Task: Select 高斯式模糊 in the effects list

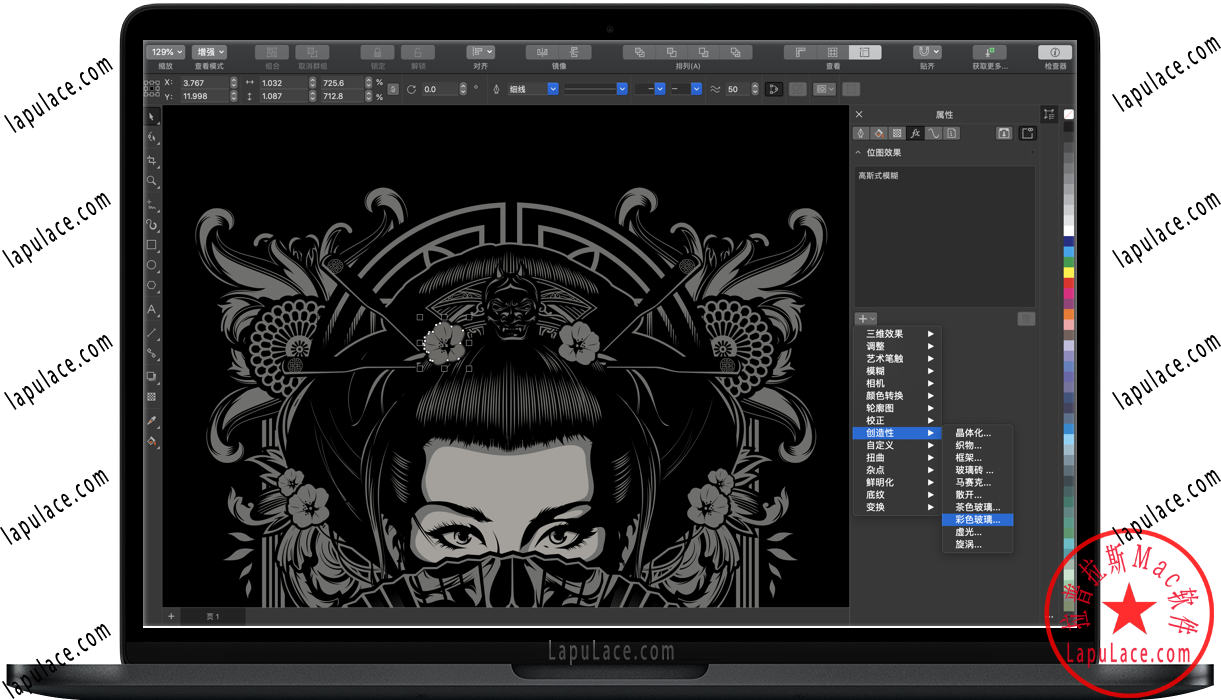Action: (x=878, y=176)
